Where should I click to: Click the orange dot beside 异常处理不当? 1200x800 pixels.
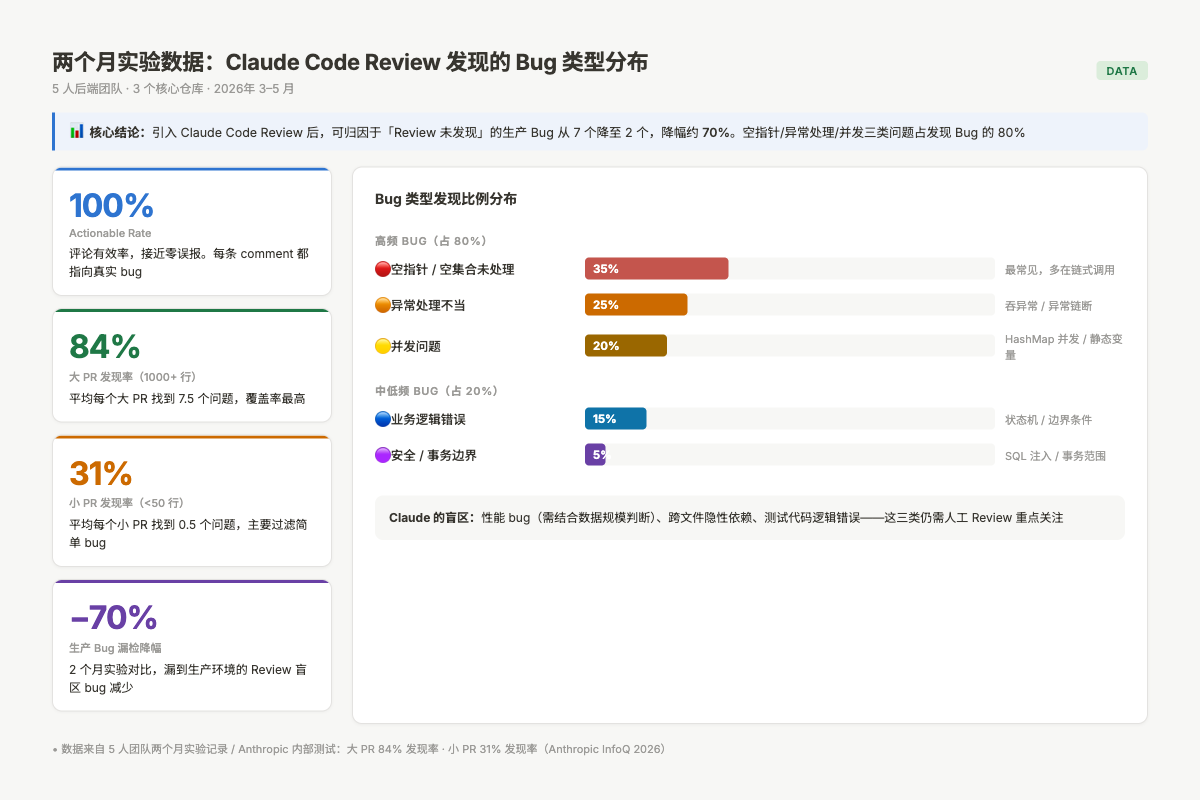coord(382,305)
